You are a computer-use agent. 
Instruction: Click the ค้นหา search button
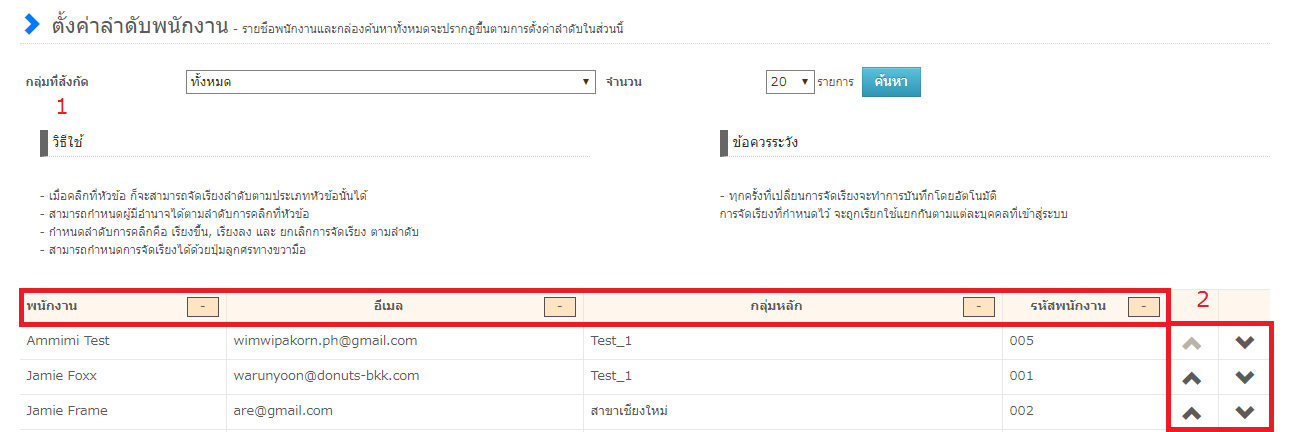pyautogui.click(x=890, y=82)
